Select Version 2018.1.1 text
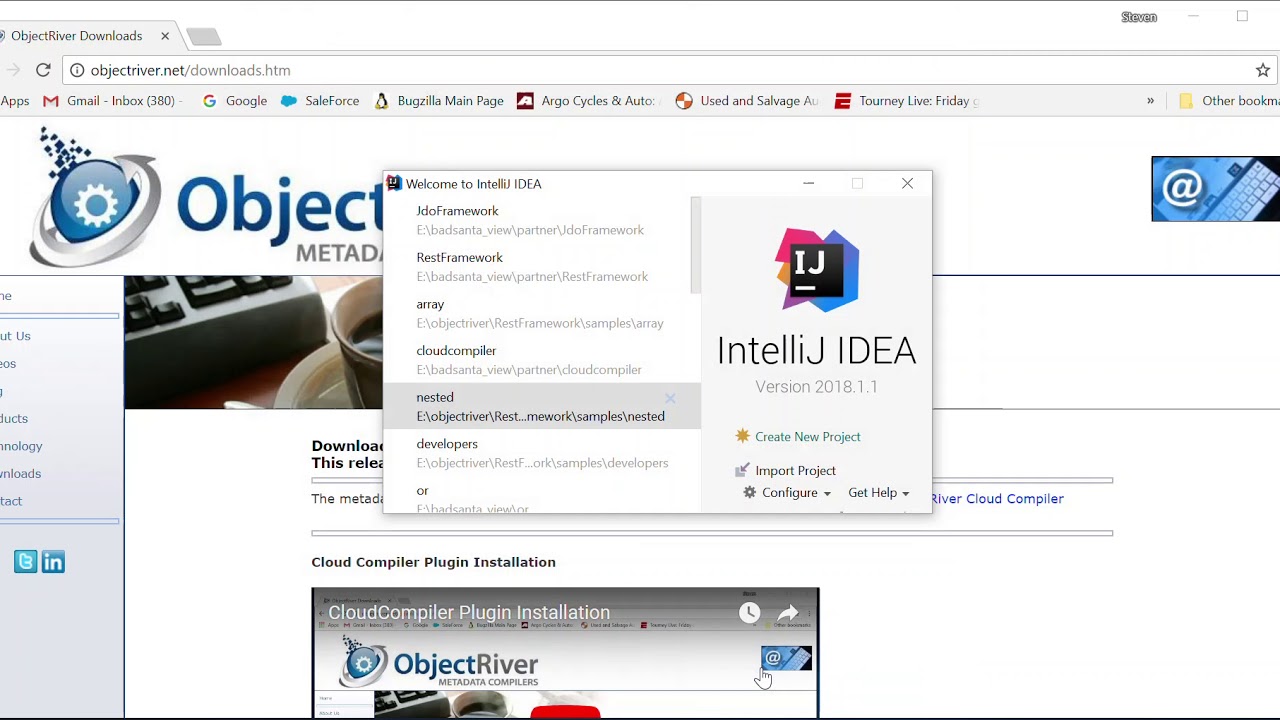The image size is (1280, 720). [x=817, y=387]
